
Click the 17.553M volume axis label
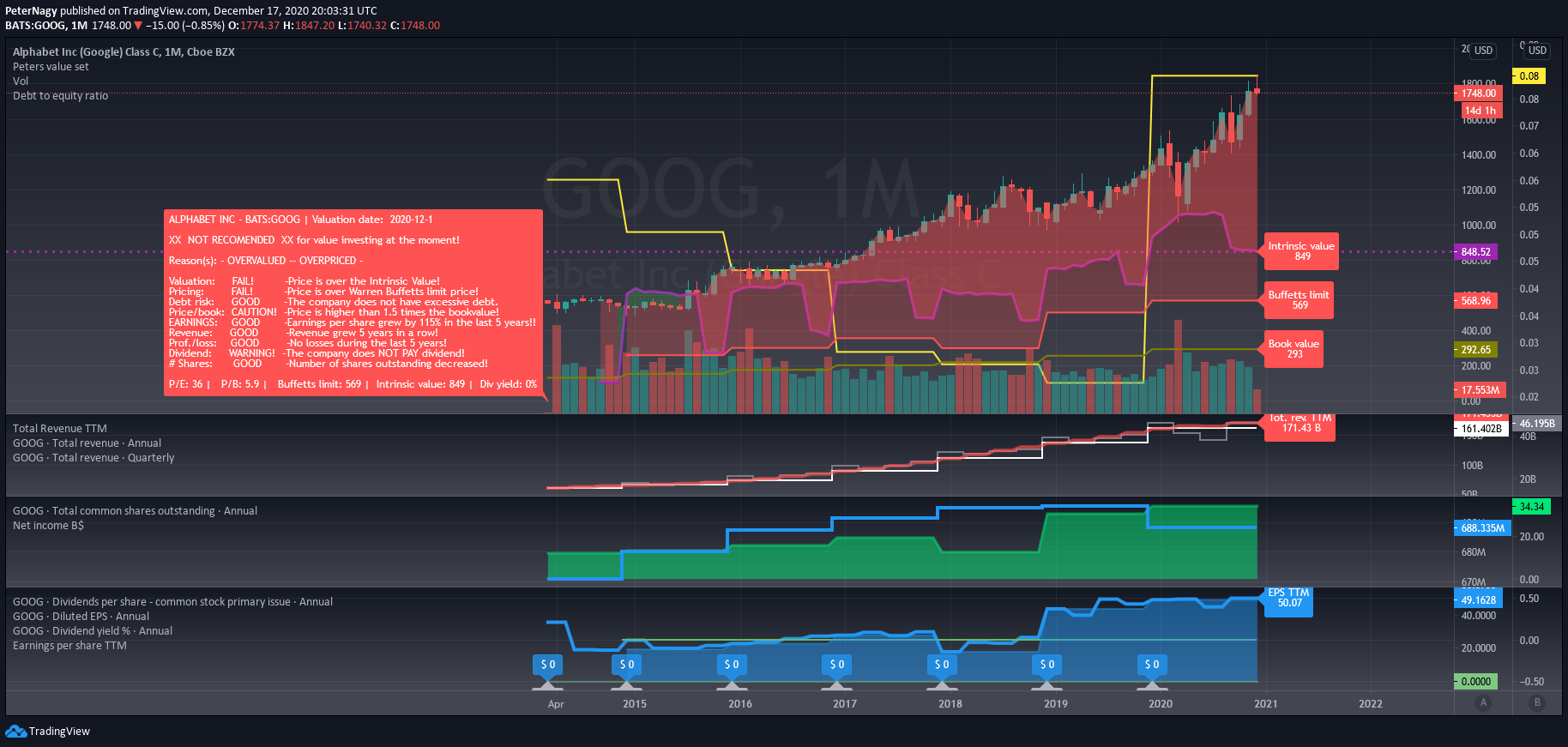pos(1480,390)
